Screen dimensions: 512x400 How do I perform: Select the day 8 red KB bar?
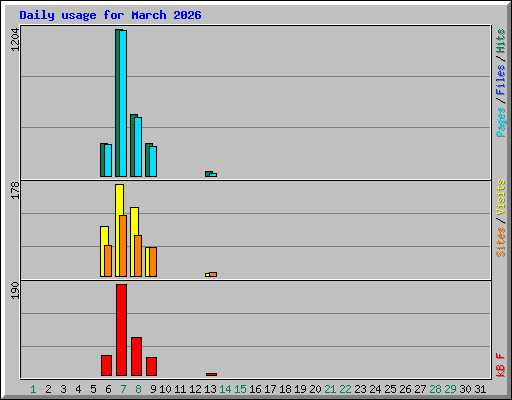tap(137, 357)
